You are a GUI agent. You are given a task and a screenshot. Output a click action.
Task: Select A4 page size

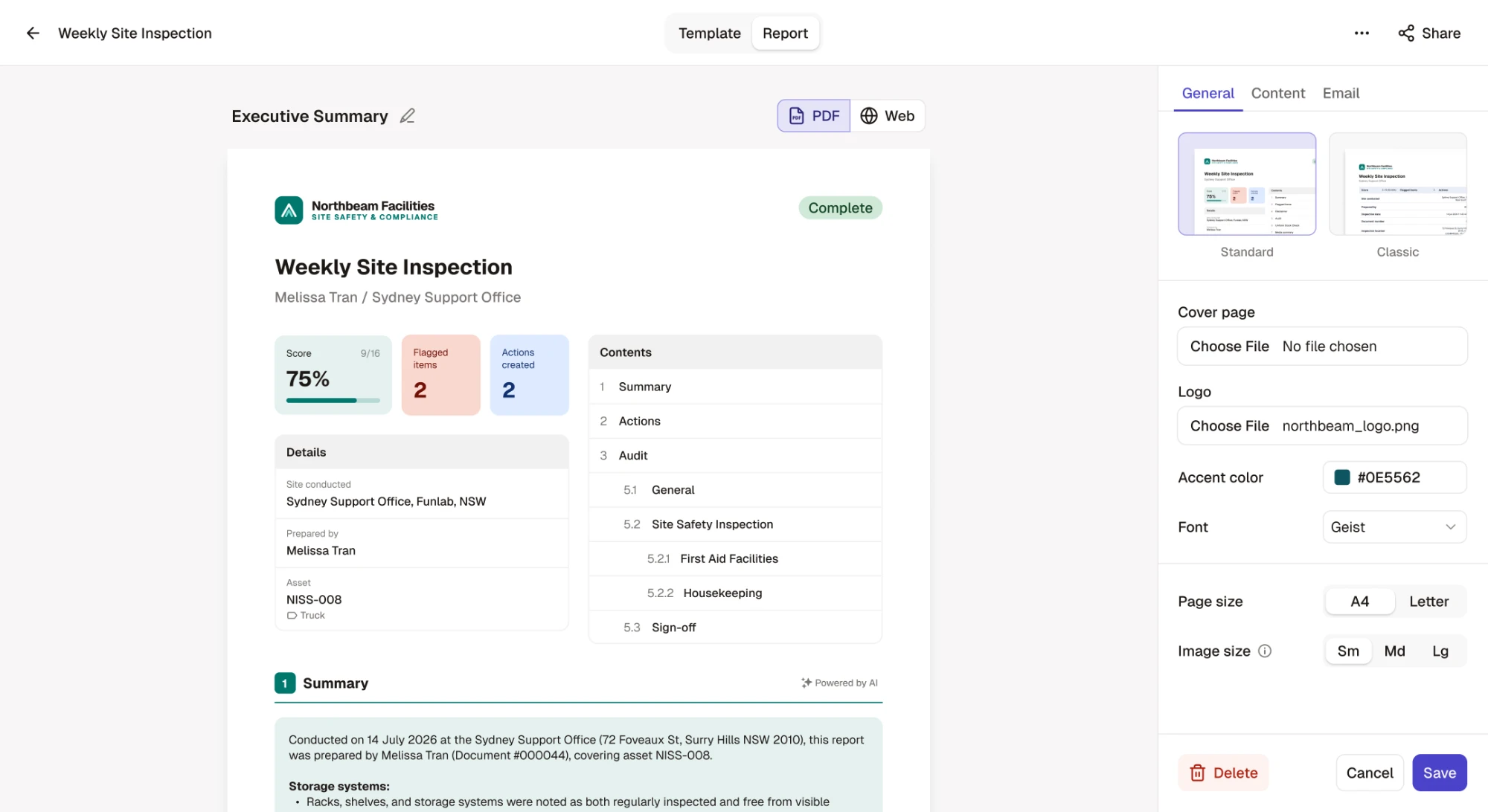point(1359,602)
